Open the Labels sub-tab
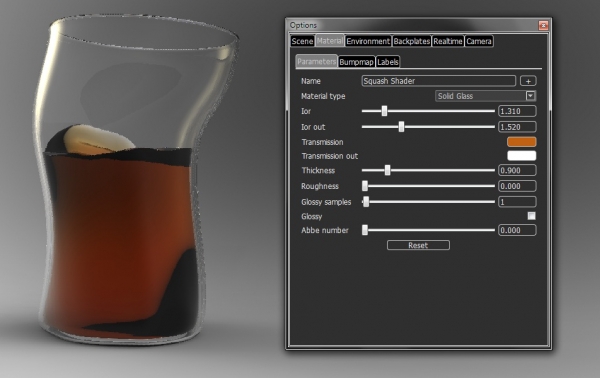600x378 pixels. 388,62
